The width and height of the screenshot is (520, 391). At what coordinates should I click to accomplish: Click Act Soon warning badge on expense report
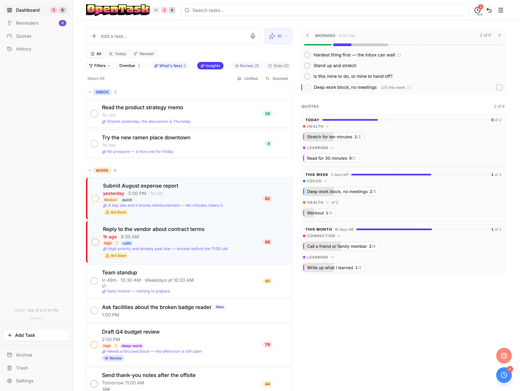coord(116,212)
